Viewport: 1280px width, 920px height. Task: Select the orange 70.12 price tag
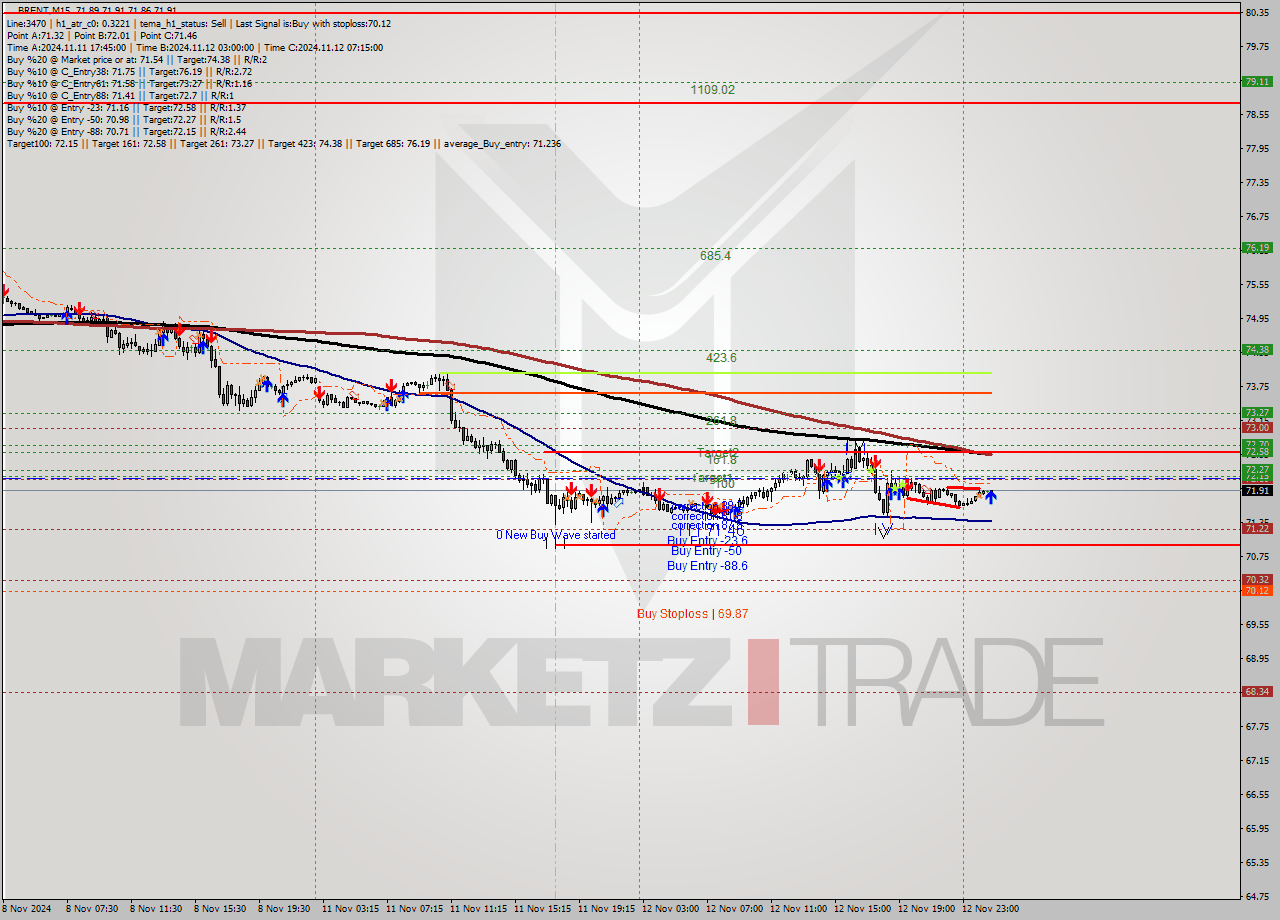click(1257, 591)
